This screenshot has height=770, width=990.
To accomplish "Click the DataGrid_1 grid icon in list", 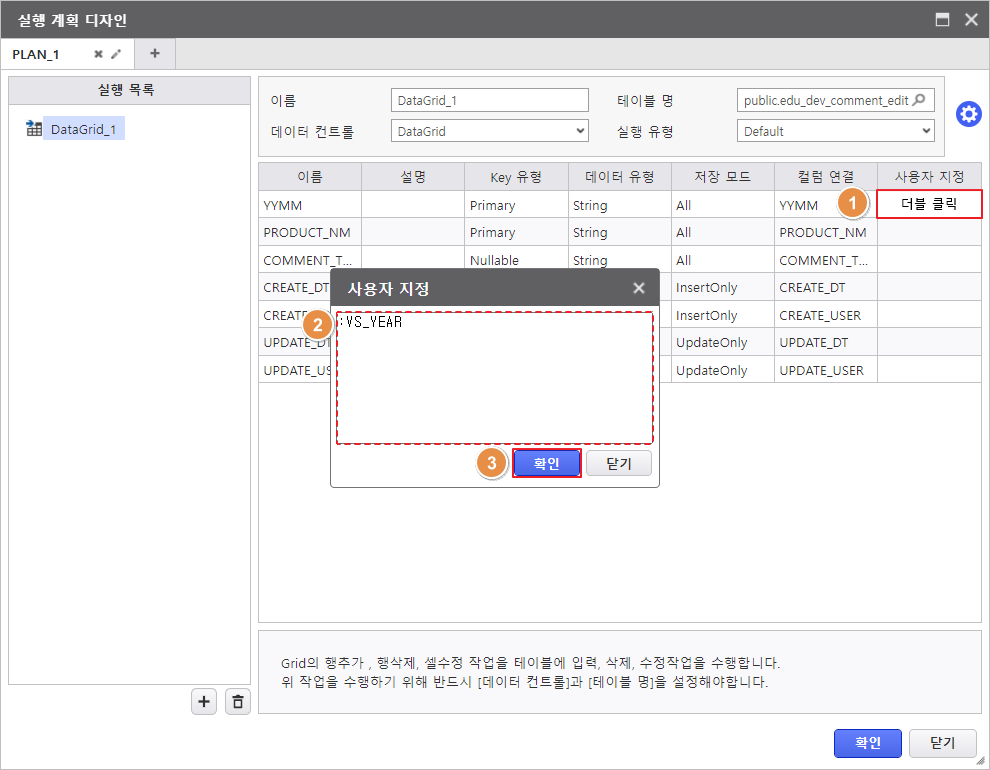I will pyautogui.click(x=33, y=128).
